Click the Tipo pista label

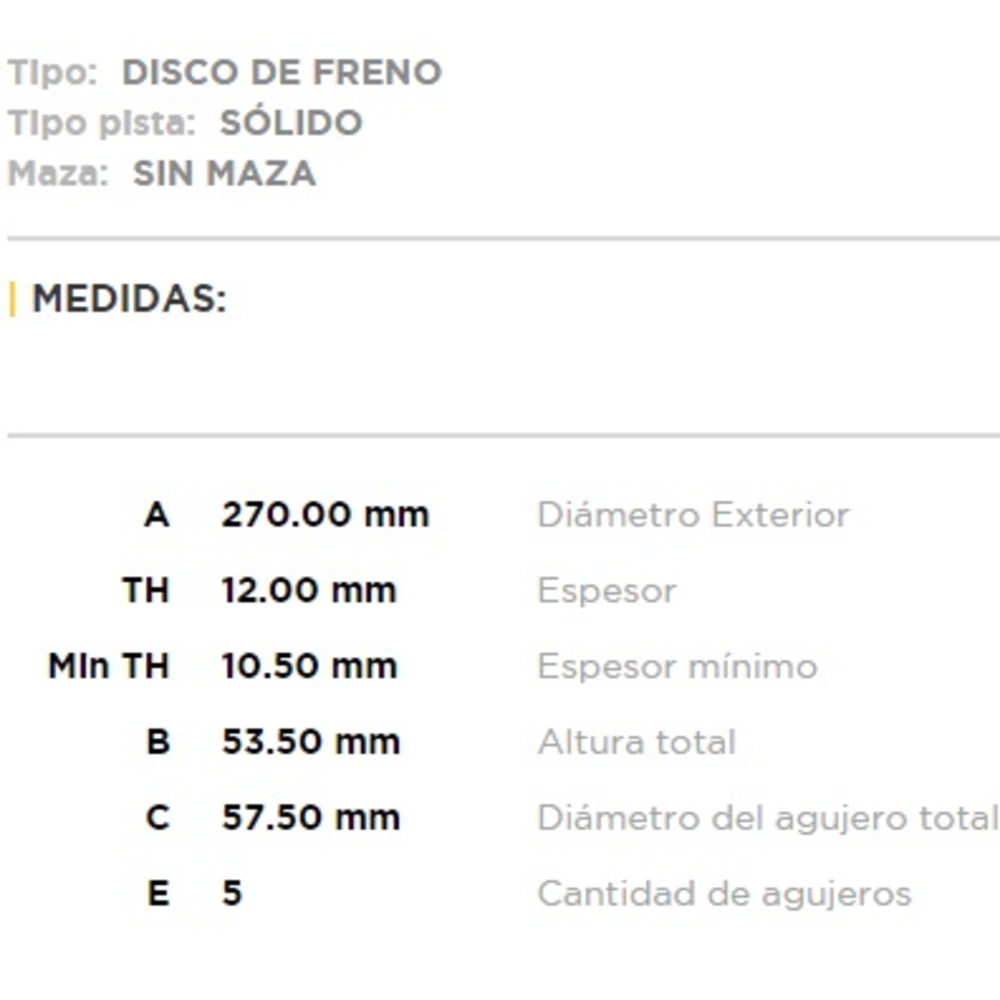(x=101, y=123)
